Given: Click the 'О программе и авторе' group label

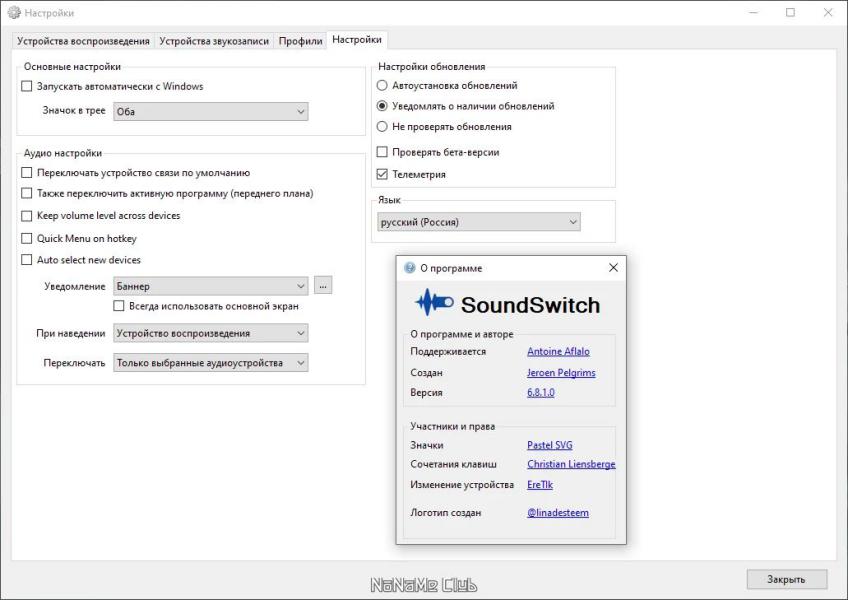Looking at the screenshot, I should click(x=462, y=334).
